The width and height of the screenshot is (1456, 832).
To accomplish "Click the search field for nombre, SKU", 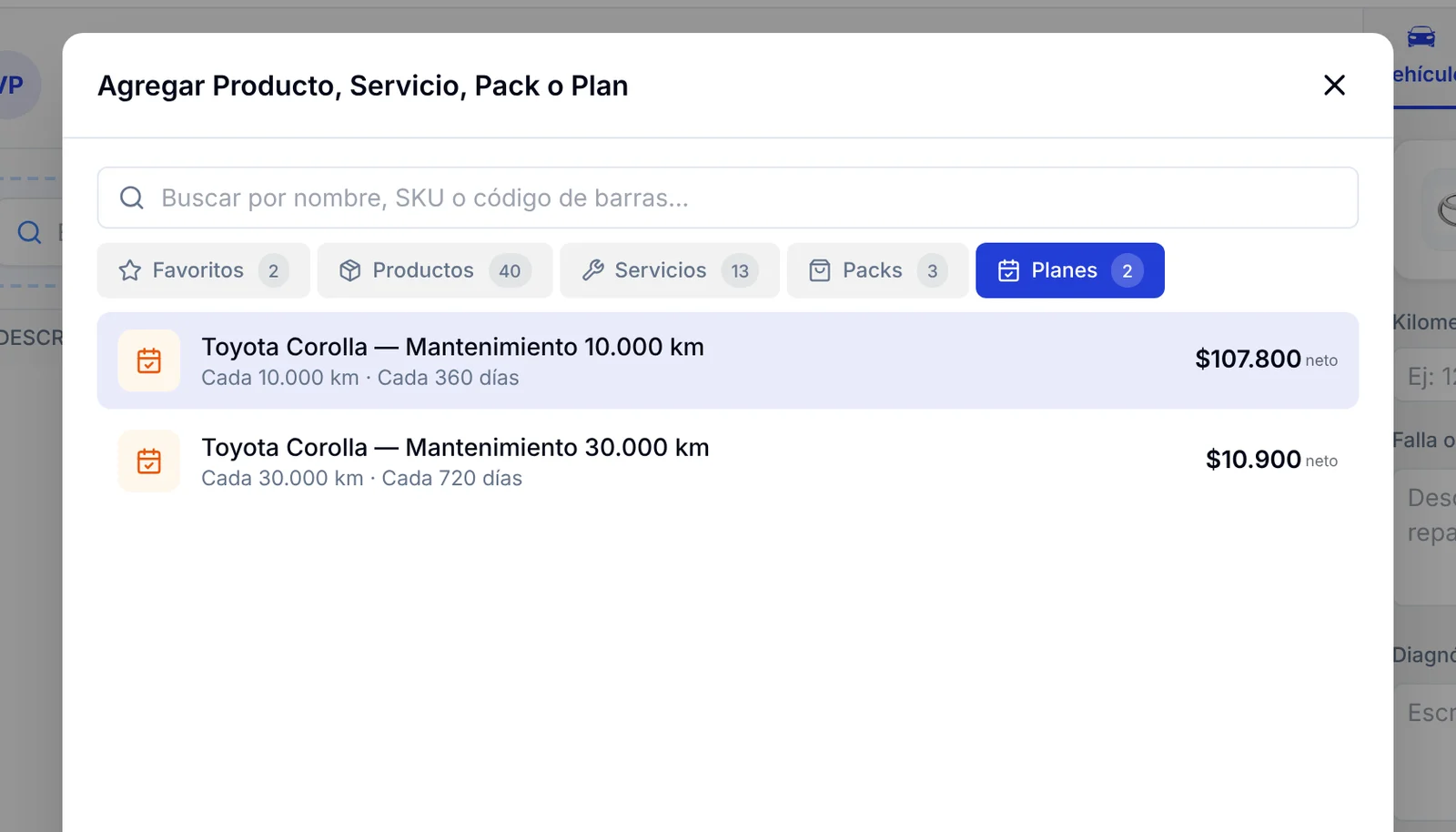I will click(x=728, y=198).
